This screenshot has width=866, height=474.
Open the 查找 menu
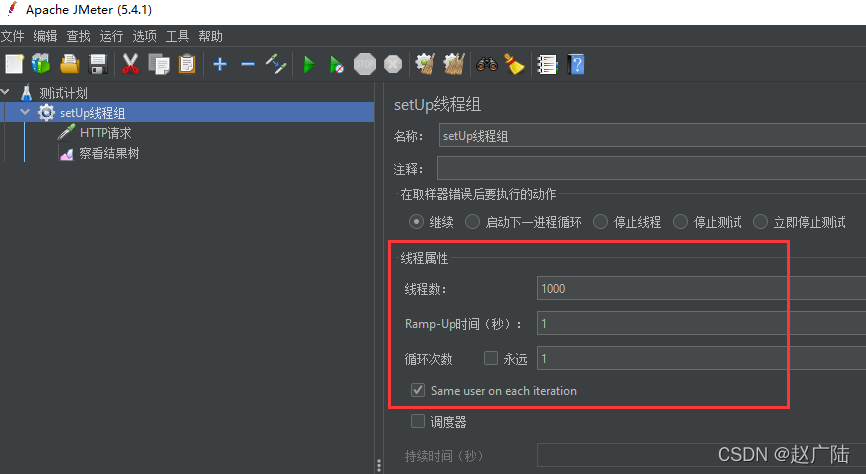(x=78, y=36)
